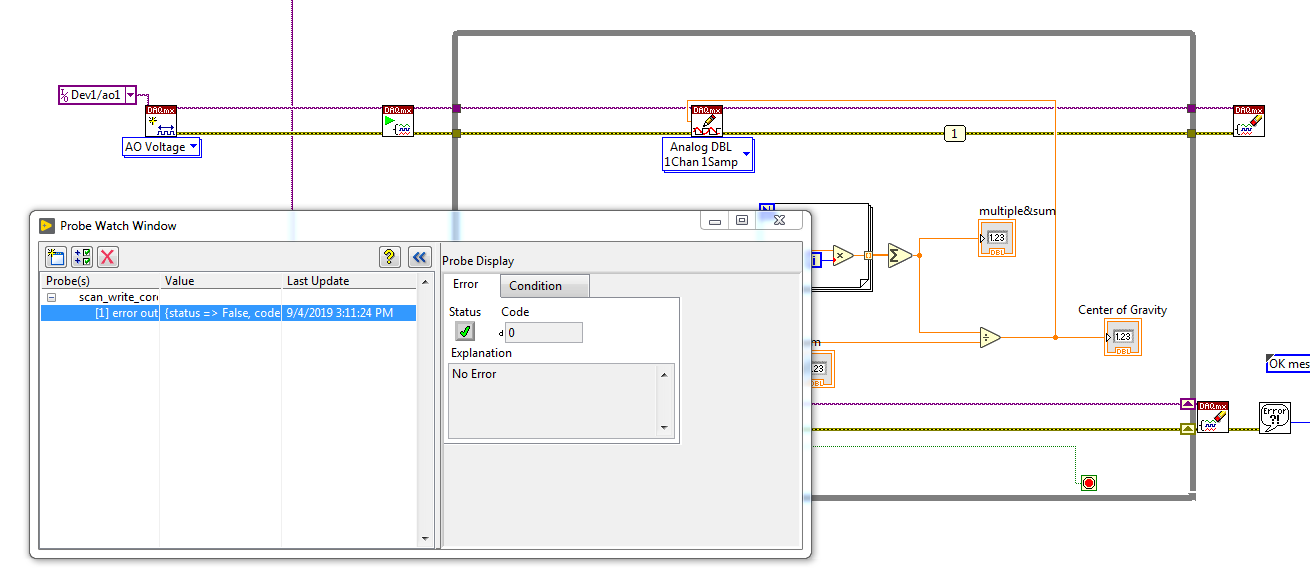Click the Center of Gravity label text
The width and height of the screenshot is (1310, 588).
point(1122,310)
